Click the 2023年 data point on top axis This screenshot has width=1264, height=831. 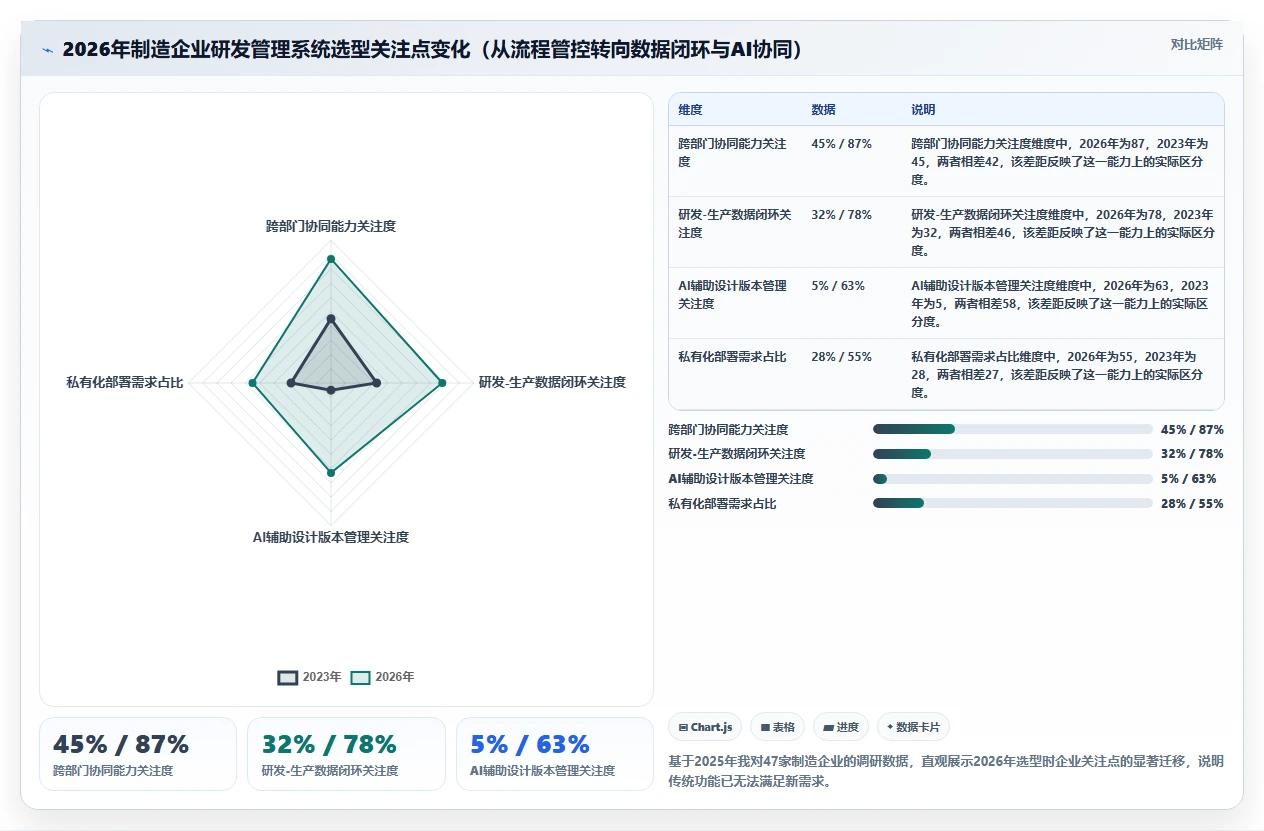(x=331, y=319)
